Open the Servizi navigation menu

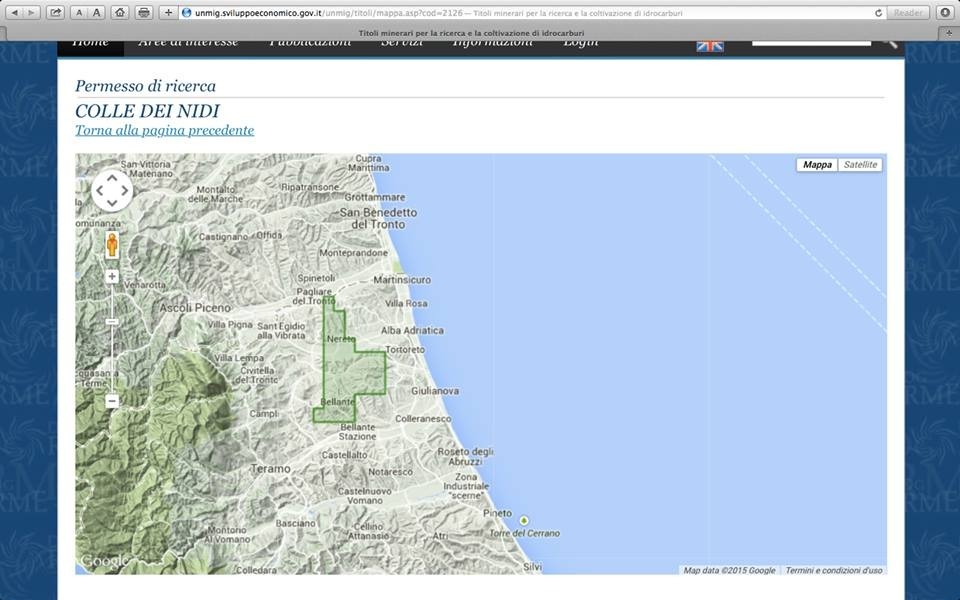[x=401, y=43]
